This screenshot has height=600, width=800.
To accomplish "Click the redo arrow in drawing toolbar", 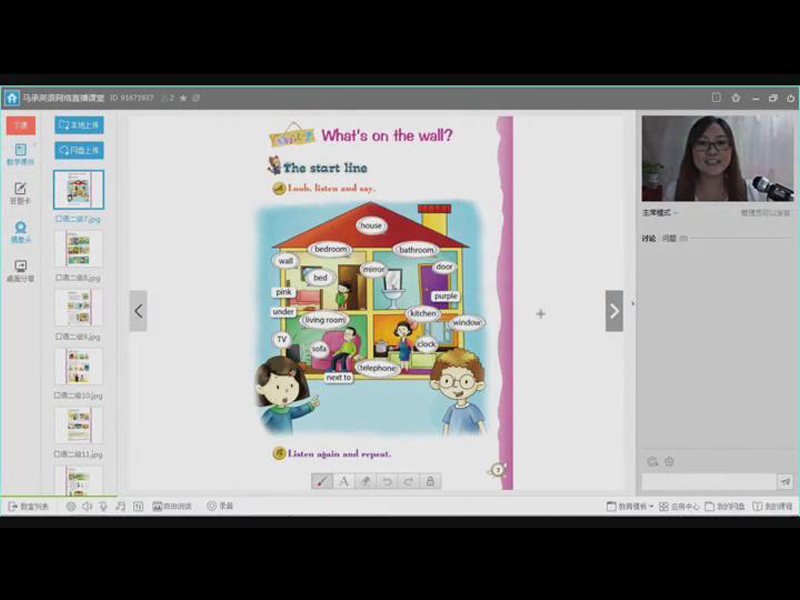I will 408,481.
